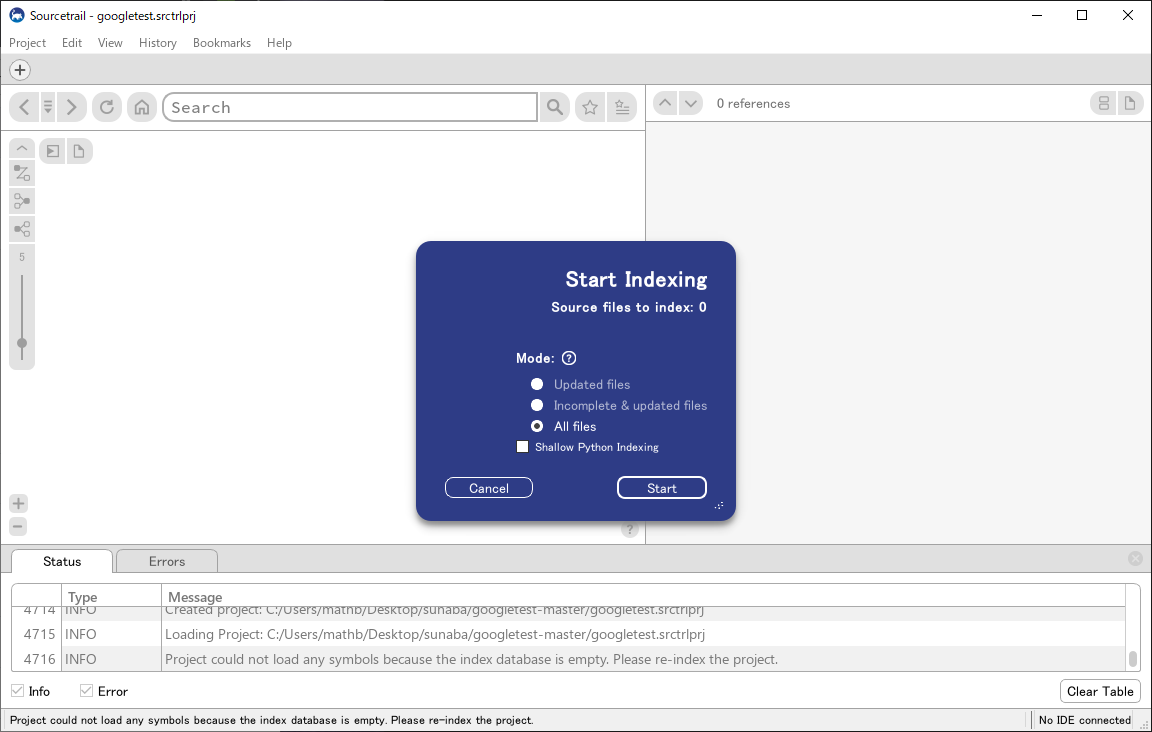This screenshot has height=732, width=1152.
Task: Click the Sourcetrail app icon in title bar
Action: [x=17, y=15]
